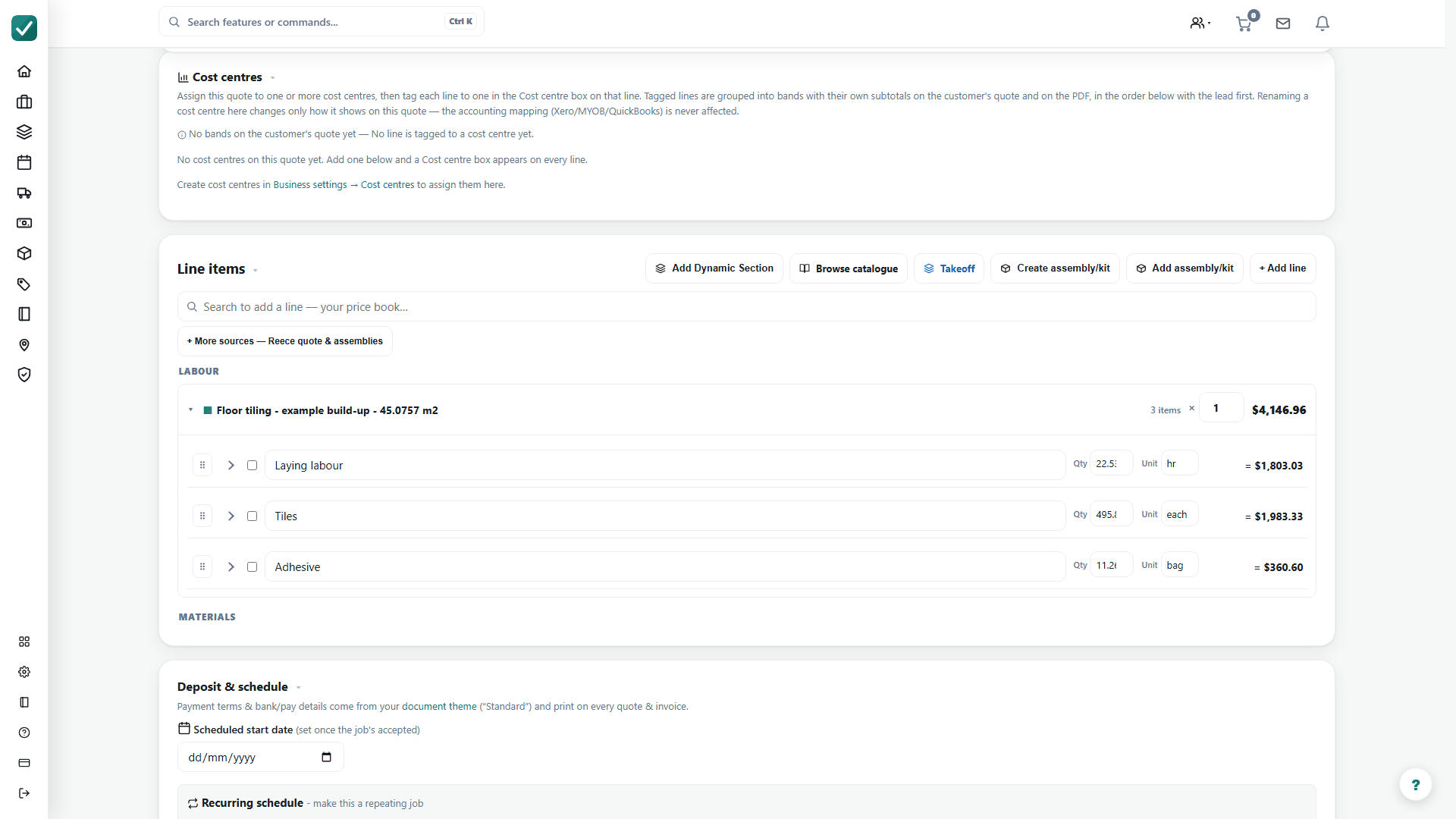Open the price tag sidebar icon
The height and width of the screenshot is (819, 1456).
coord(24,284)
